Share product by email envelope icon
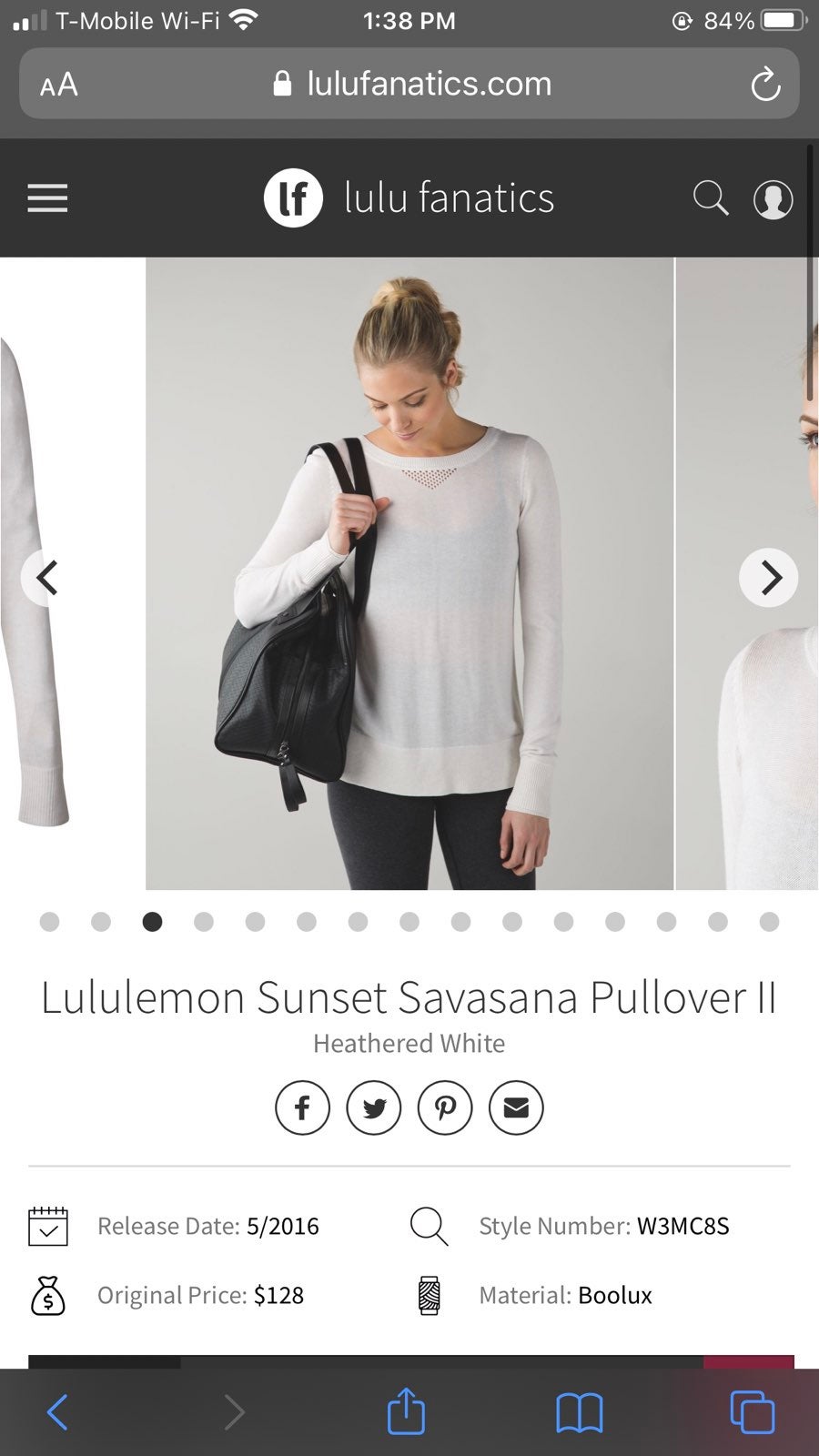819x1456 pixels. pos(516,1107)
